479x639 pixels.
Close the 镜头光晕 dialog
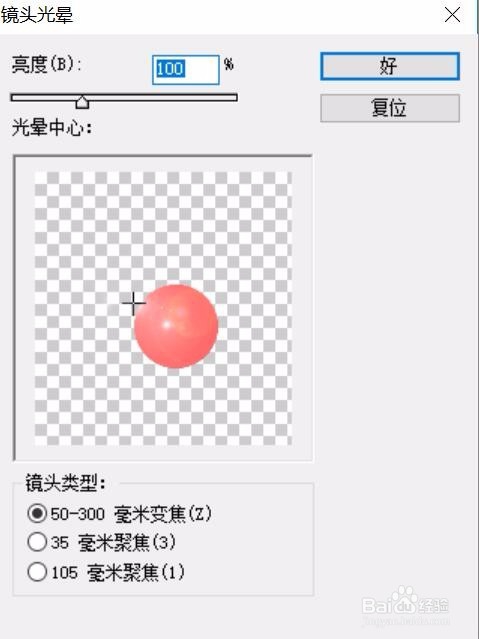pyautogui.click(x=452, y=15)
